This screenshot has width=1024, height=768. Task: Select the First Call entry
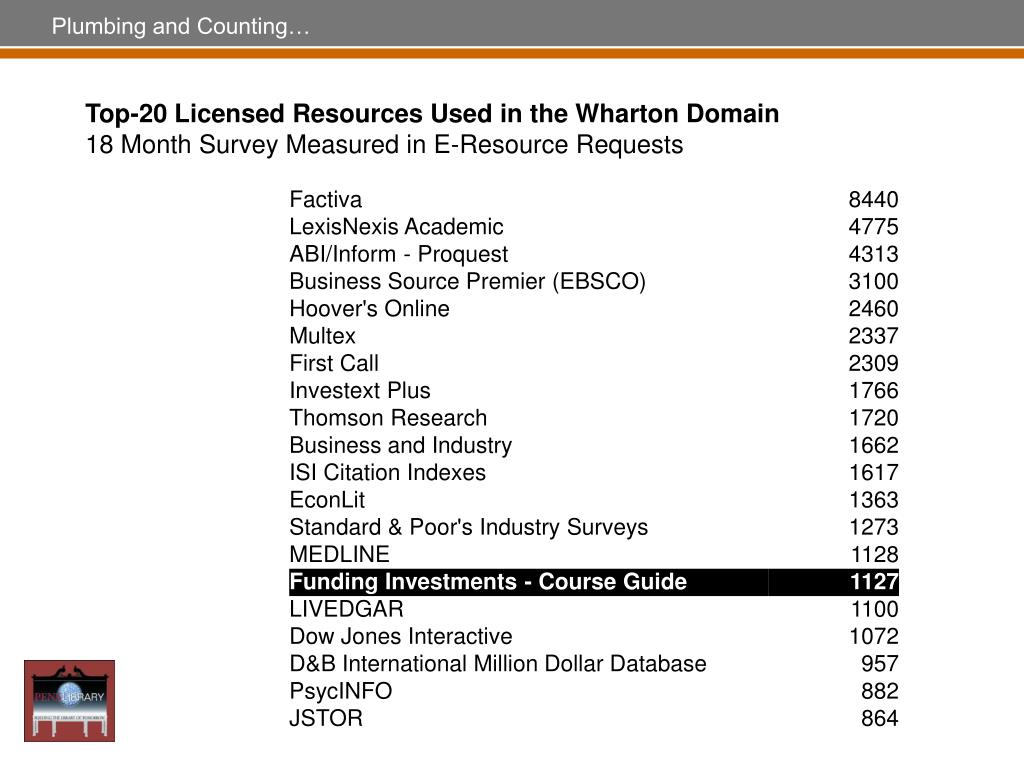click(334, 364)
